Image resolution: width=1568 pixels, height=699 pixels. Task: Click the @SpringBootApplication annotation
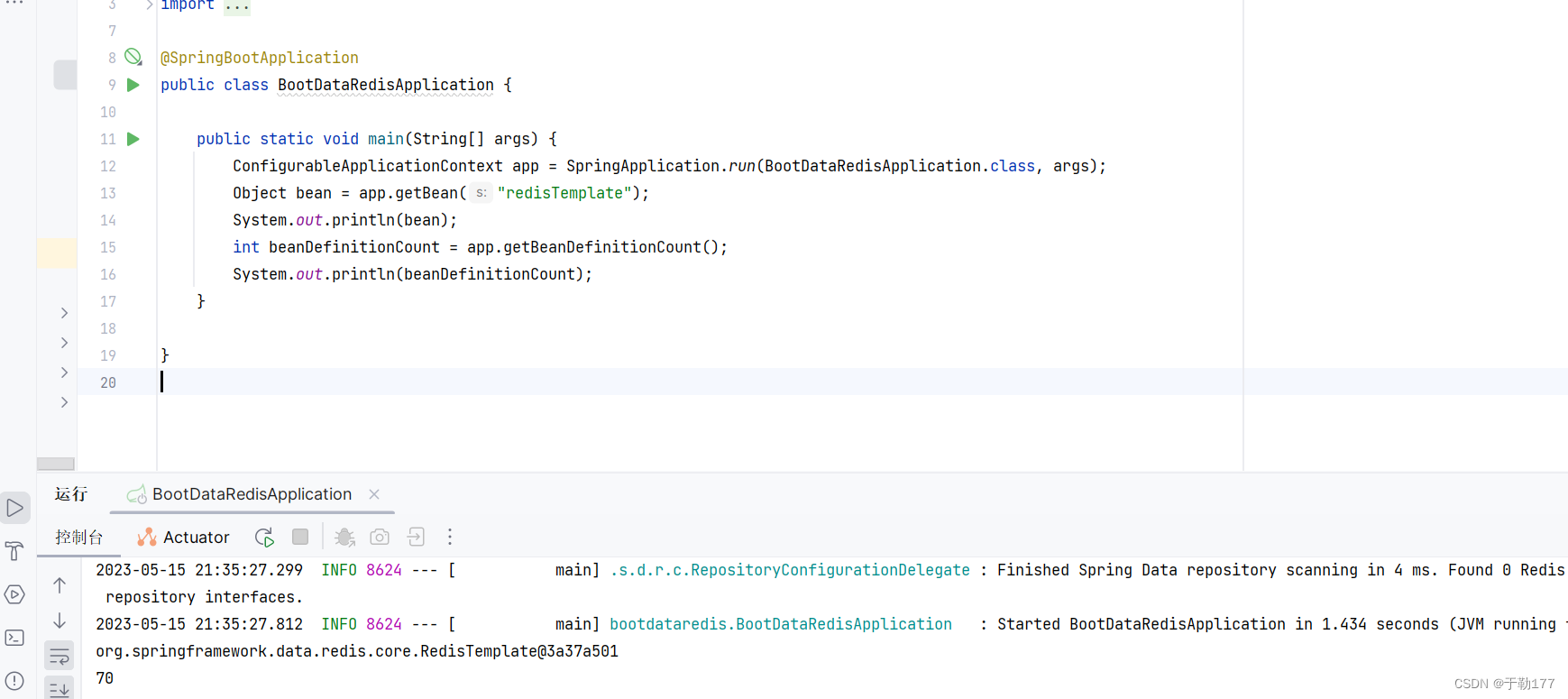260,58
